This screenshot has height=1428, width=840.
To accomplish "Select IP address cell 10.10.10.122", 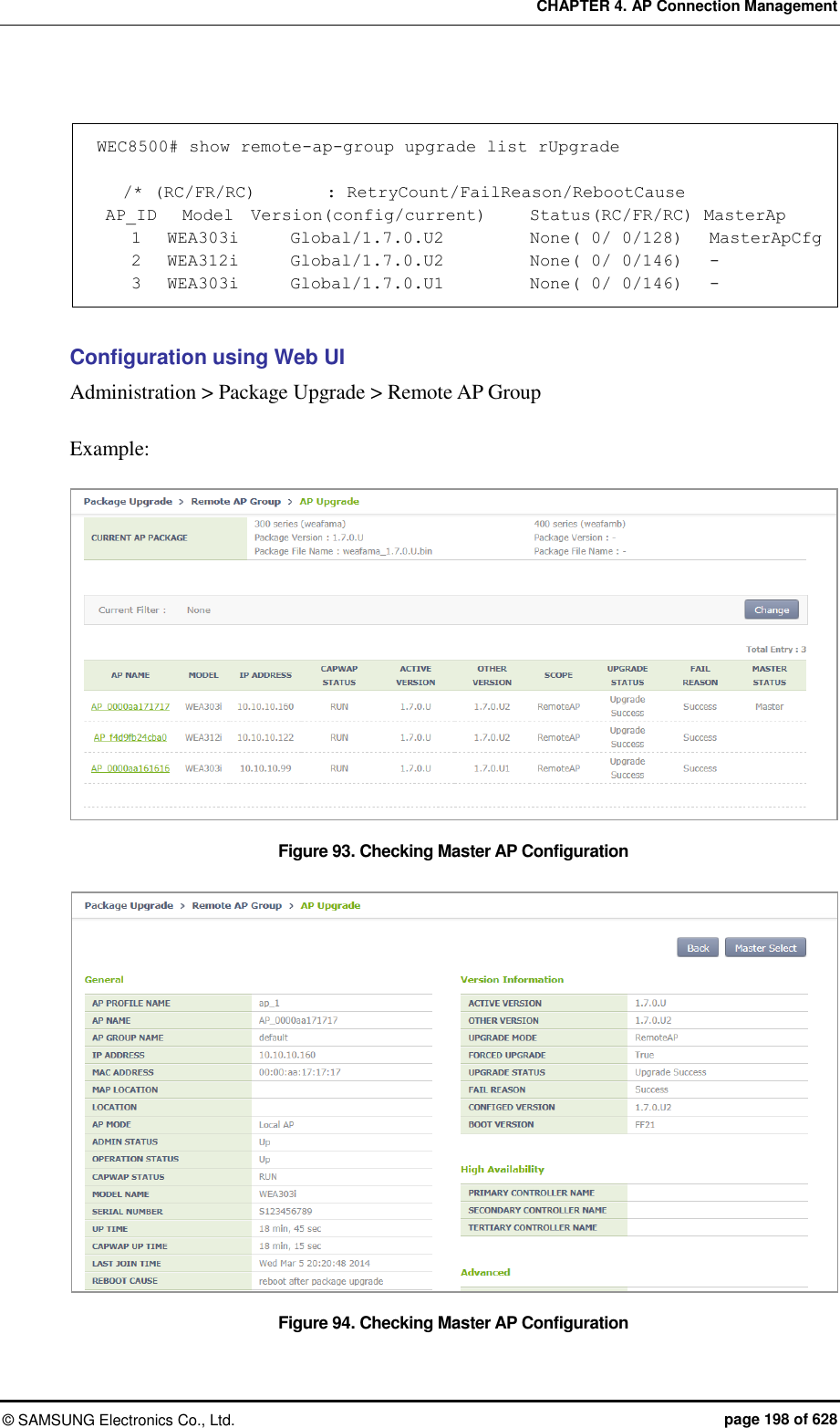I will pyautogui.click(x=265, y=737).
